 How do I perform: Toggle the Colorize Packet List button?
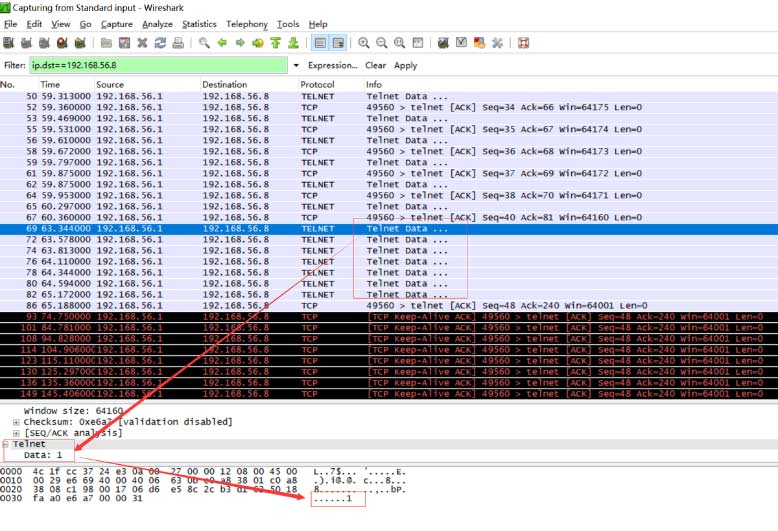tap(320, 43)
